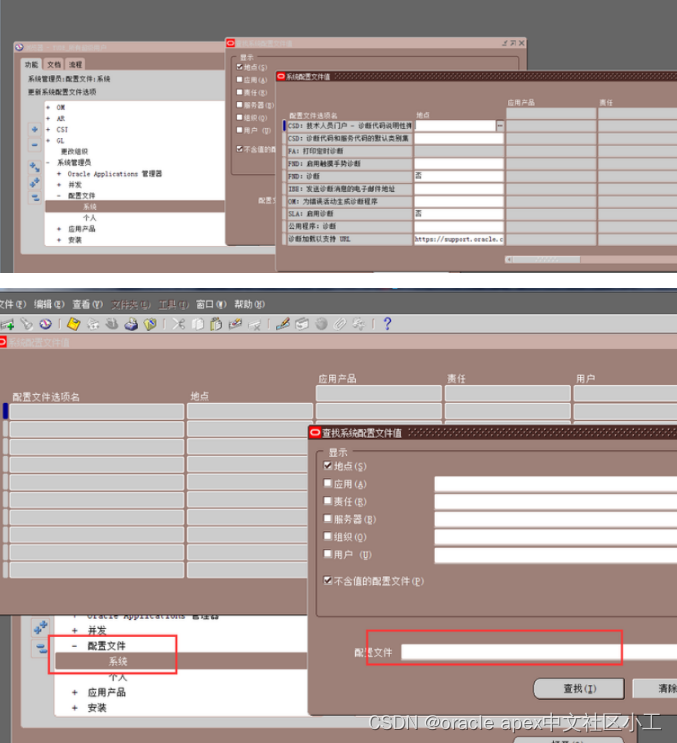Click the 查找(I) button
The image size is (677, 743).
pos(579,689)
